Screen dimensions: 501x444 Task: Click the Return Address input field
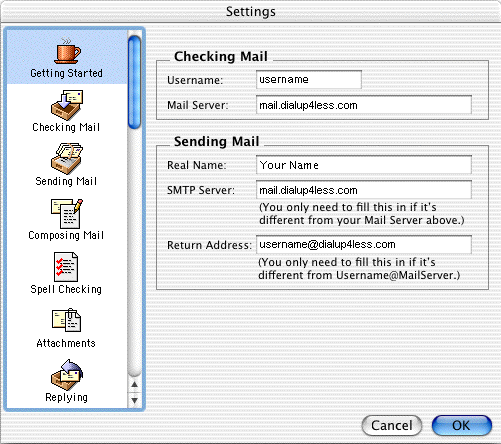[364, 245]
